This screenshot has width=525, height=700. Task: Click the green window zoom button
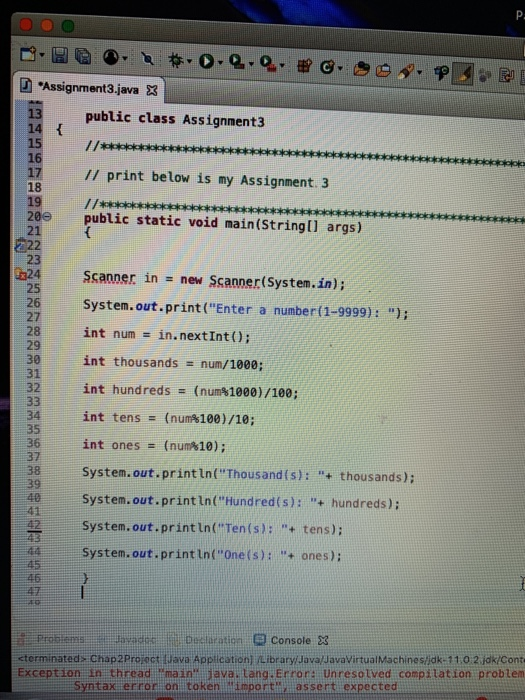tap(68, 26)
